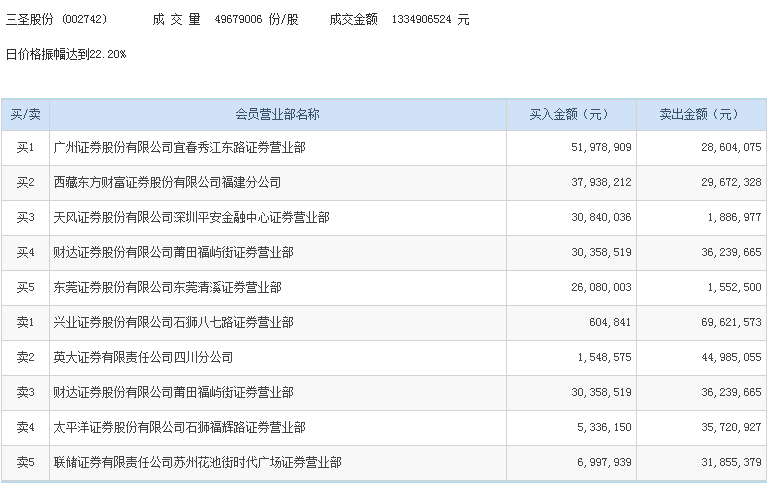
Task: Select buy amount 30,840,036
Action: (x=601, y=218)
